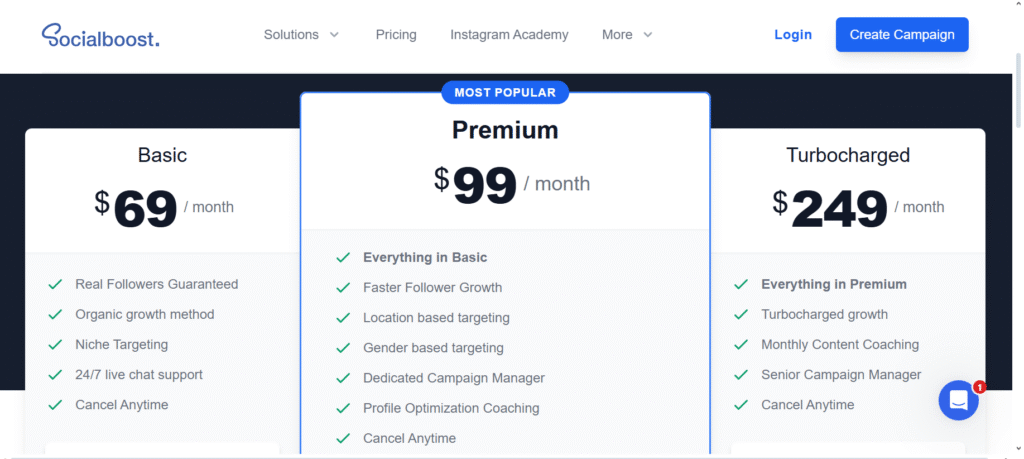
Task: Expand the More dropdown menu
Action: point(627,35)
